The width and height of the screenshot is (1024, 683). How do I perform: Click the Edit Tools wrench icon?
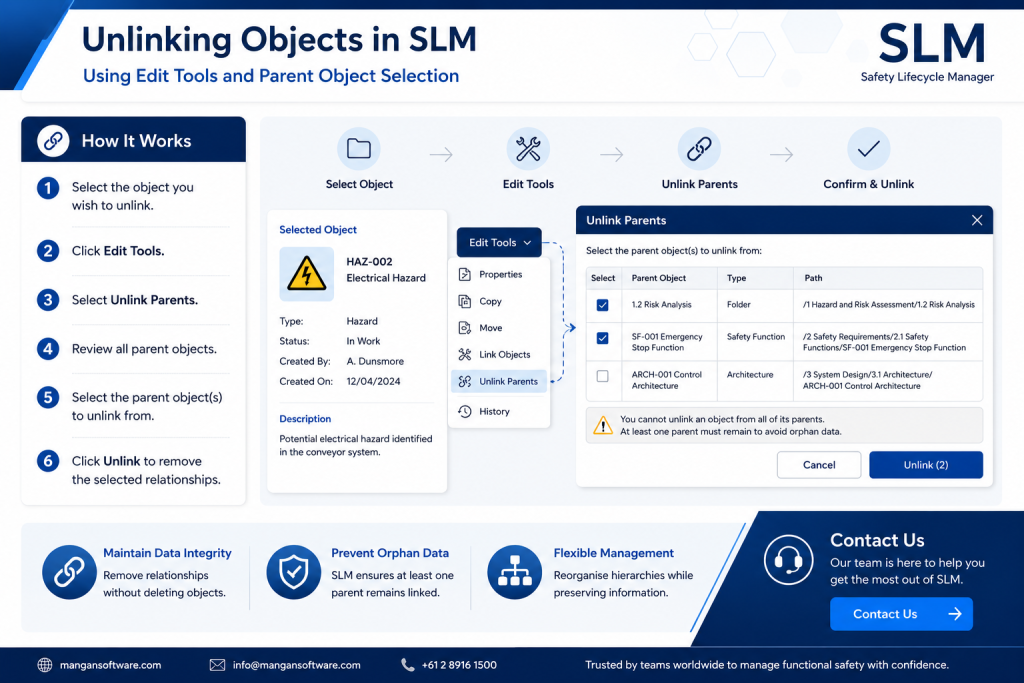[x=528, y=149]
